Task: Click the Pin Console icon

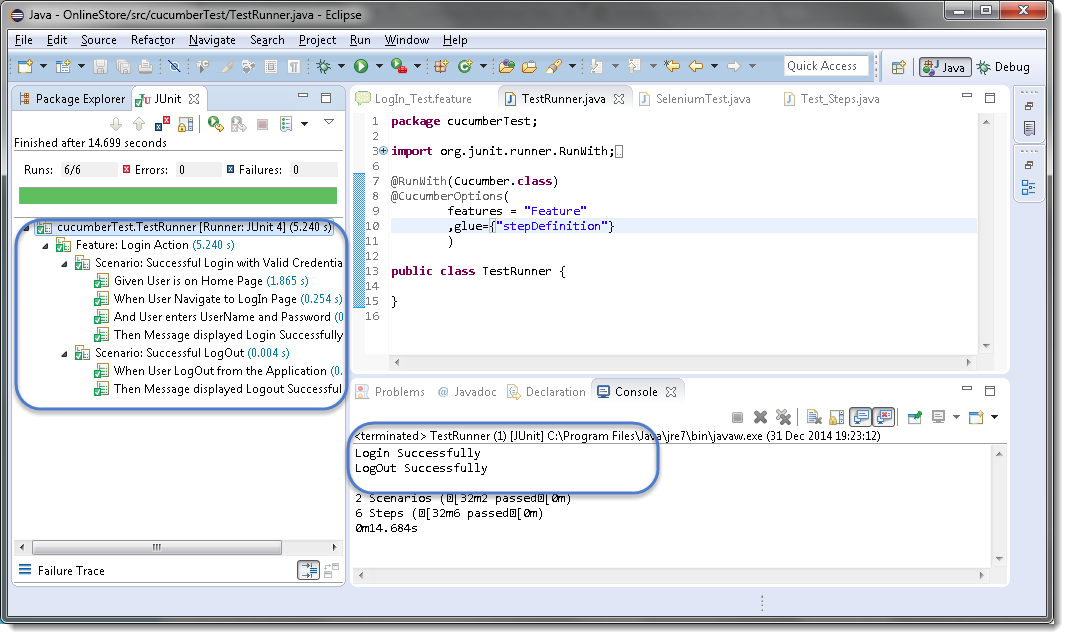Action: [915, 417]
